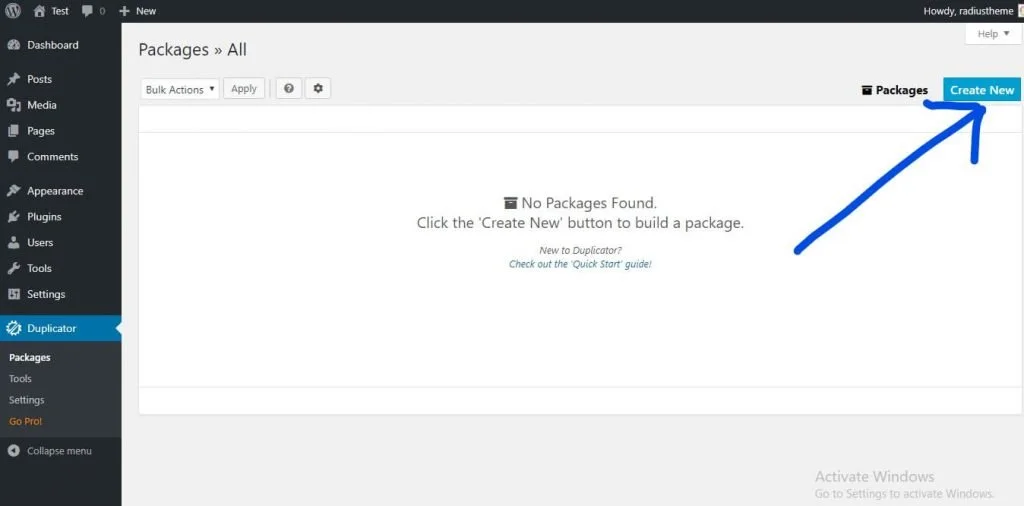Open Howdy, radiustheme account menu

969,11
